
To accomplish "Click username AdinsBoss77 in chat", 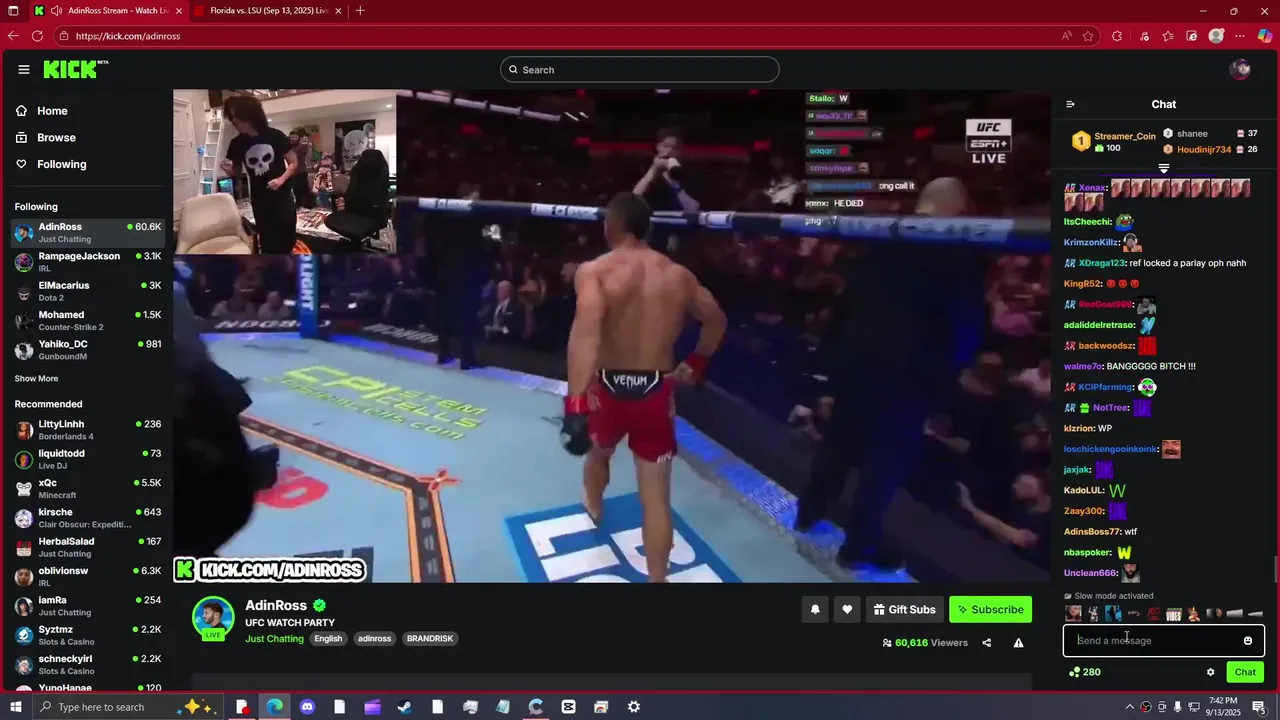I will tap(1092, 532).
